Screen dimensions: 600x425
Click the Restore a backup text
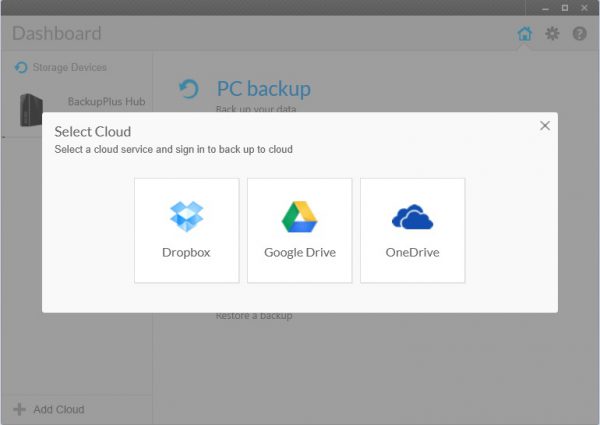254,316
